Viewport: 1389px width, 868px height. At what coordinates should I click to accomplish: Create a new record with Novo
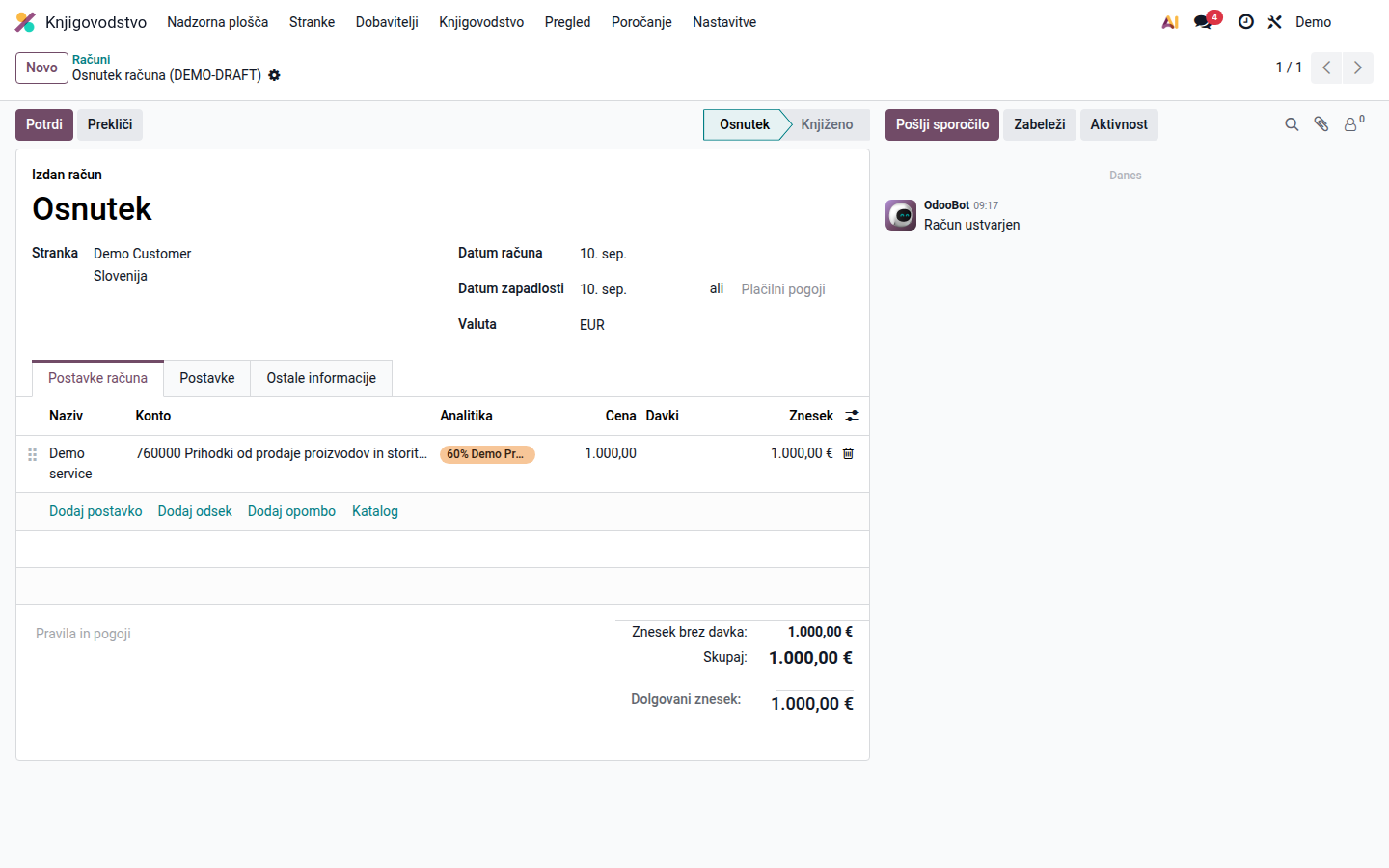(41, 68)
